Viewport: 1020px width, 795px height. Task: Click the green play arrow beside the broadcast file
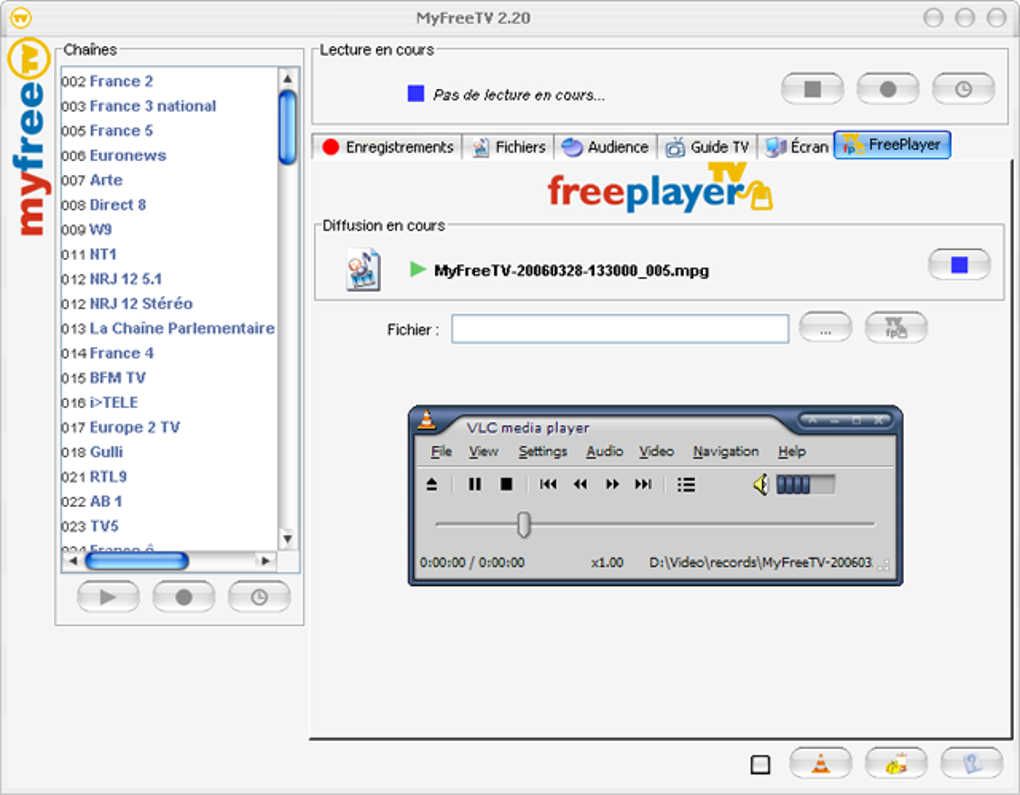(x=418, y=269)
